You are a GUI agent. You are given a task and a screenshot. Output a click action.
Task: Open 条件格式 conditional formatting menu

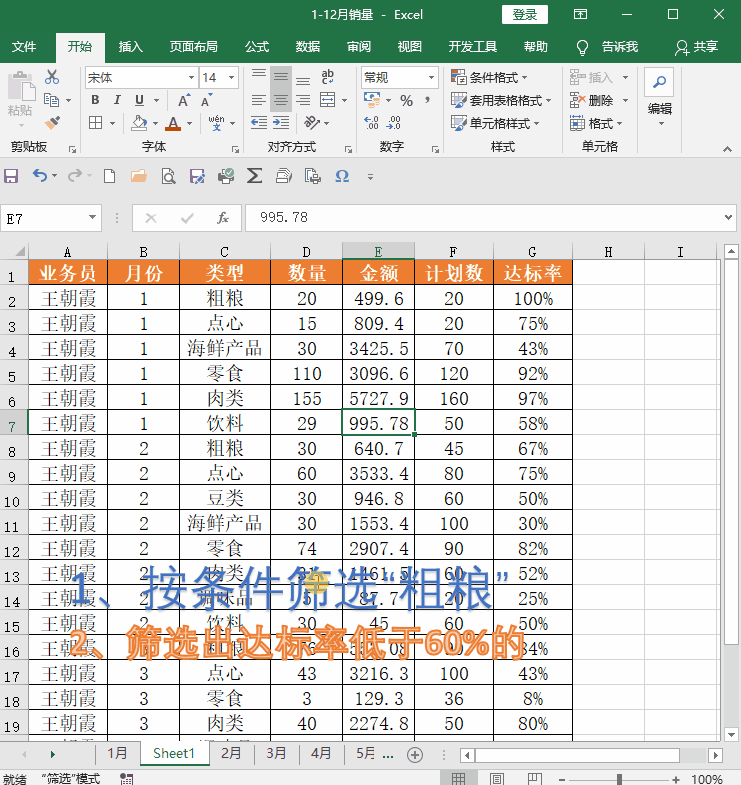point(489,78)
